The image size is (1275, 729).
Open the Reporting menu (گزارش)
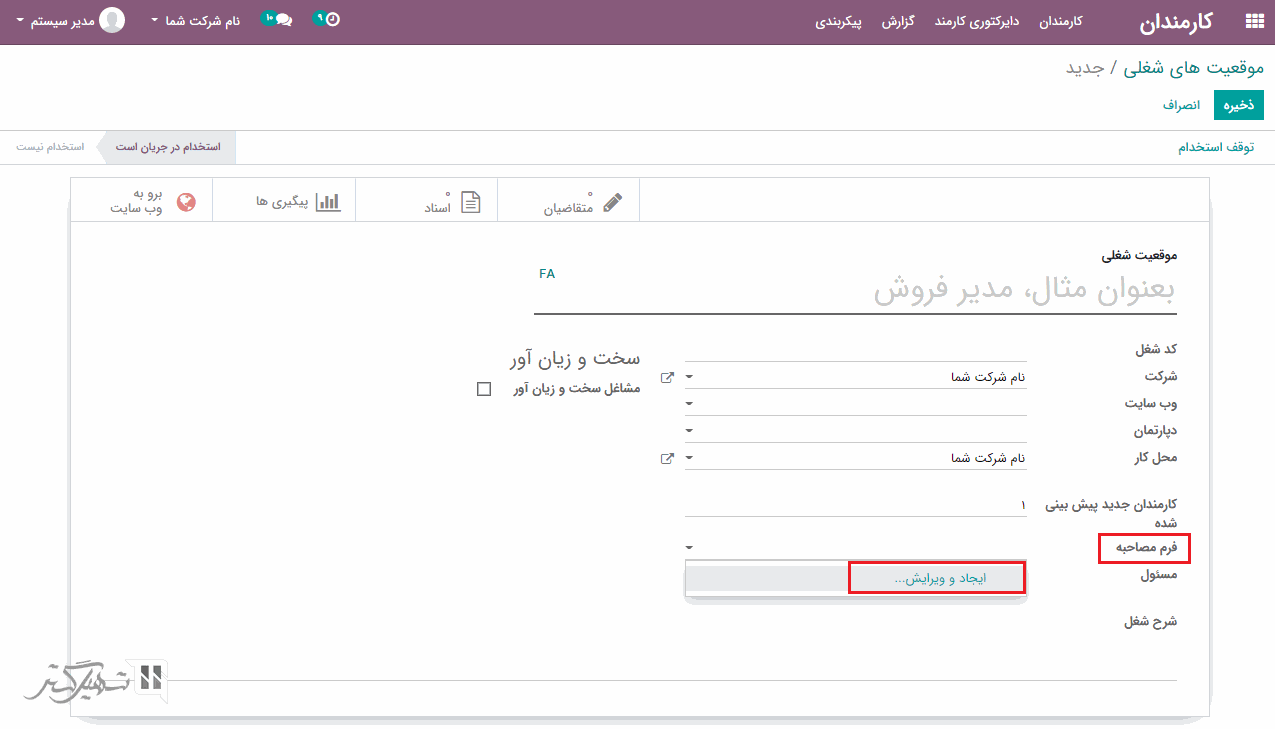click(897, 21)
